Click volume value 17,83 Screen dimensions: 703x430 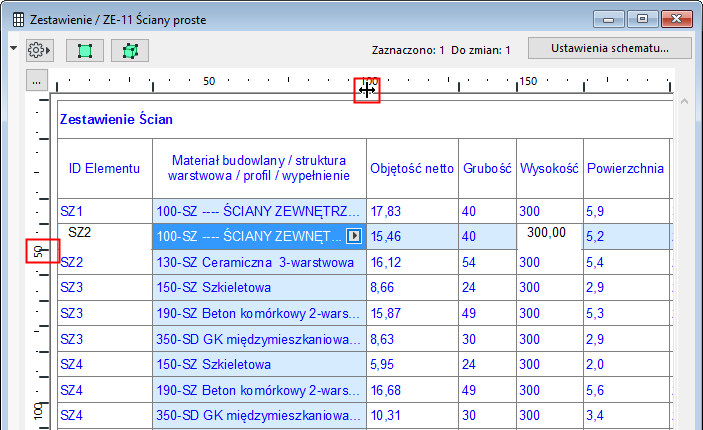coord(386,211)
